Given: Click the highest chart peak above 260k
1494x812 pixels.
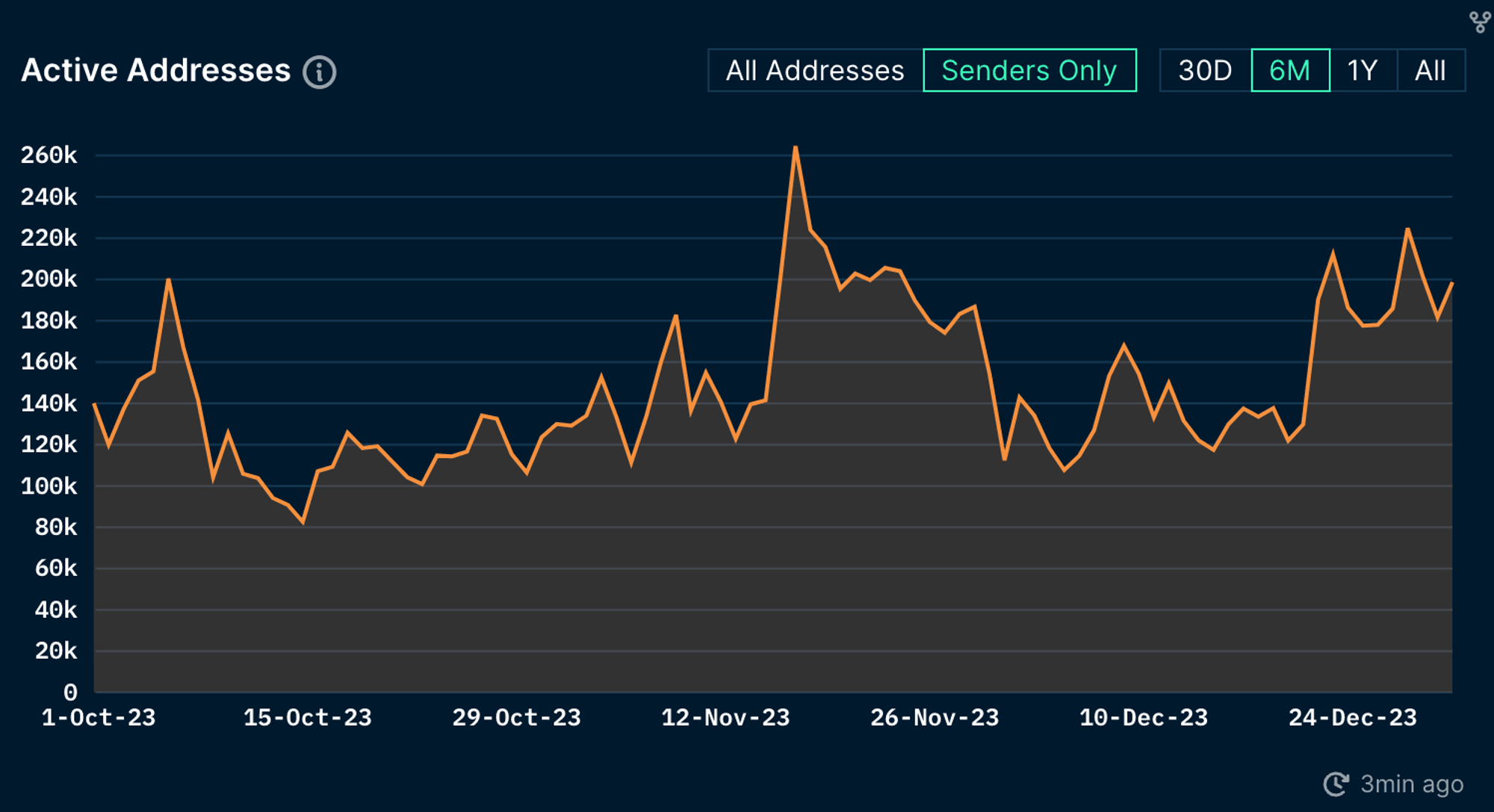Looking at the screenshot, I should [x=796, y=147].
